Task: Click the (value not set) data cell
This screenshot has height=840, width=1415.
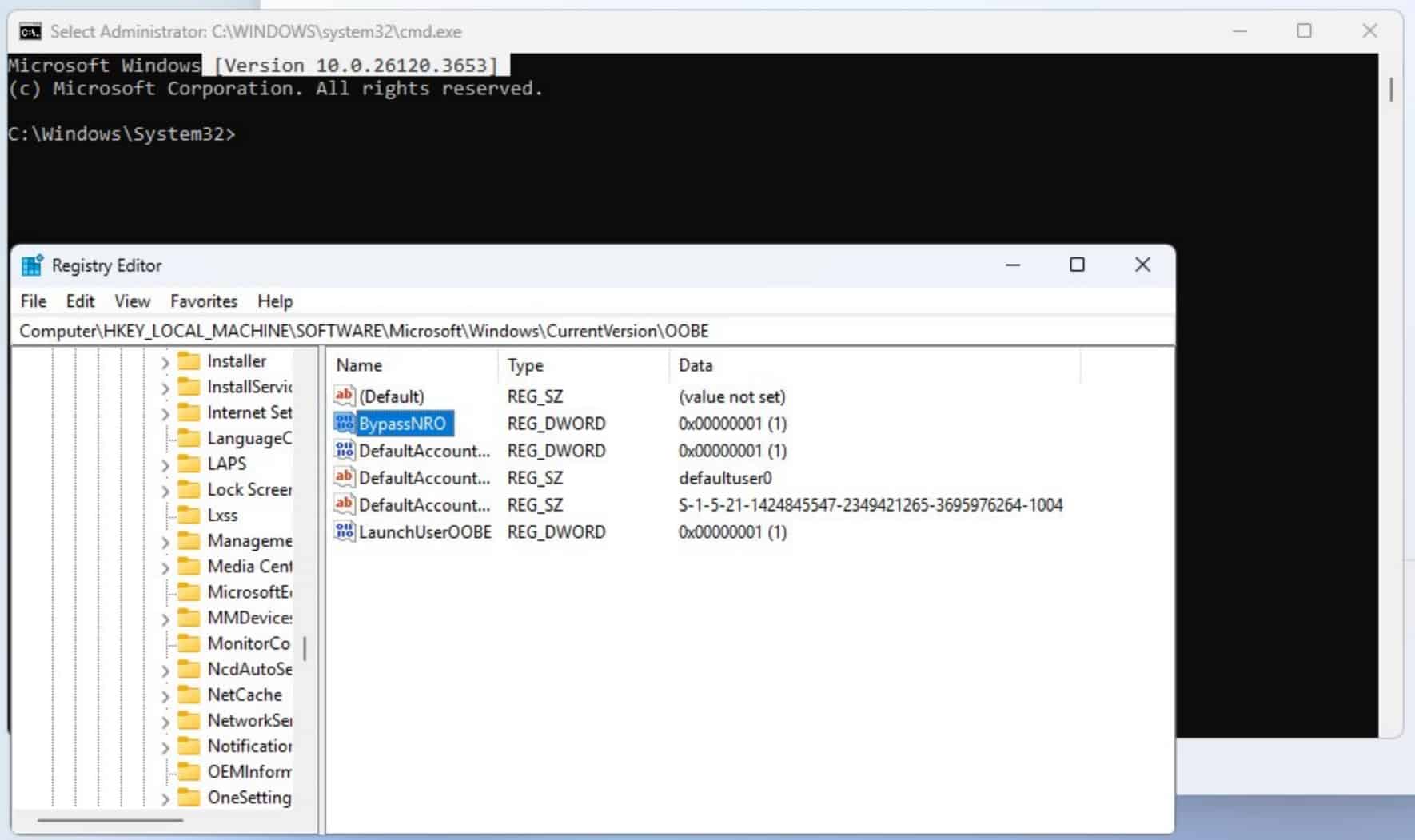Action: point(731,396)
